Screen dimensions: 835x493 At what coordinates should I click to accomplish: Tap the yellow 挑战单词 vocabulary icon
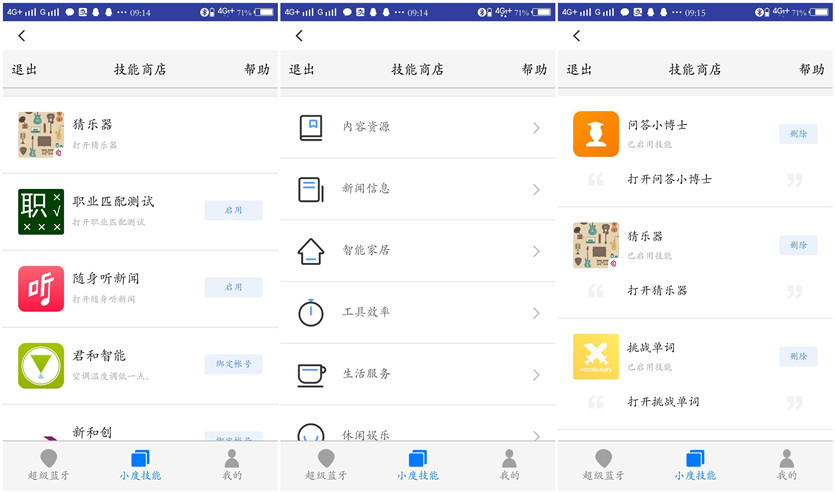[x=596, y=357]
